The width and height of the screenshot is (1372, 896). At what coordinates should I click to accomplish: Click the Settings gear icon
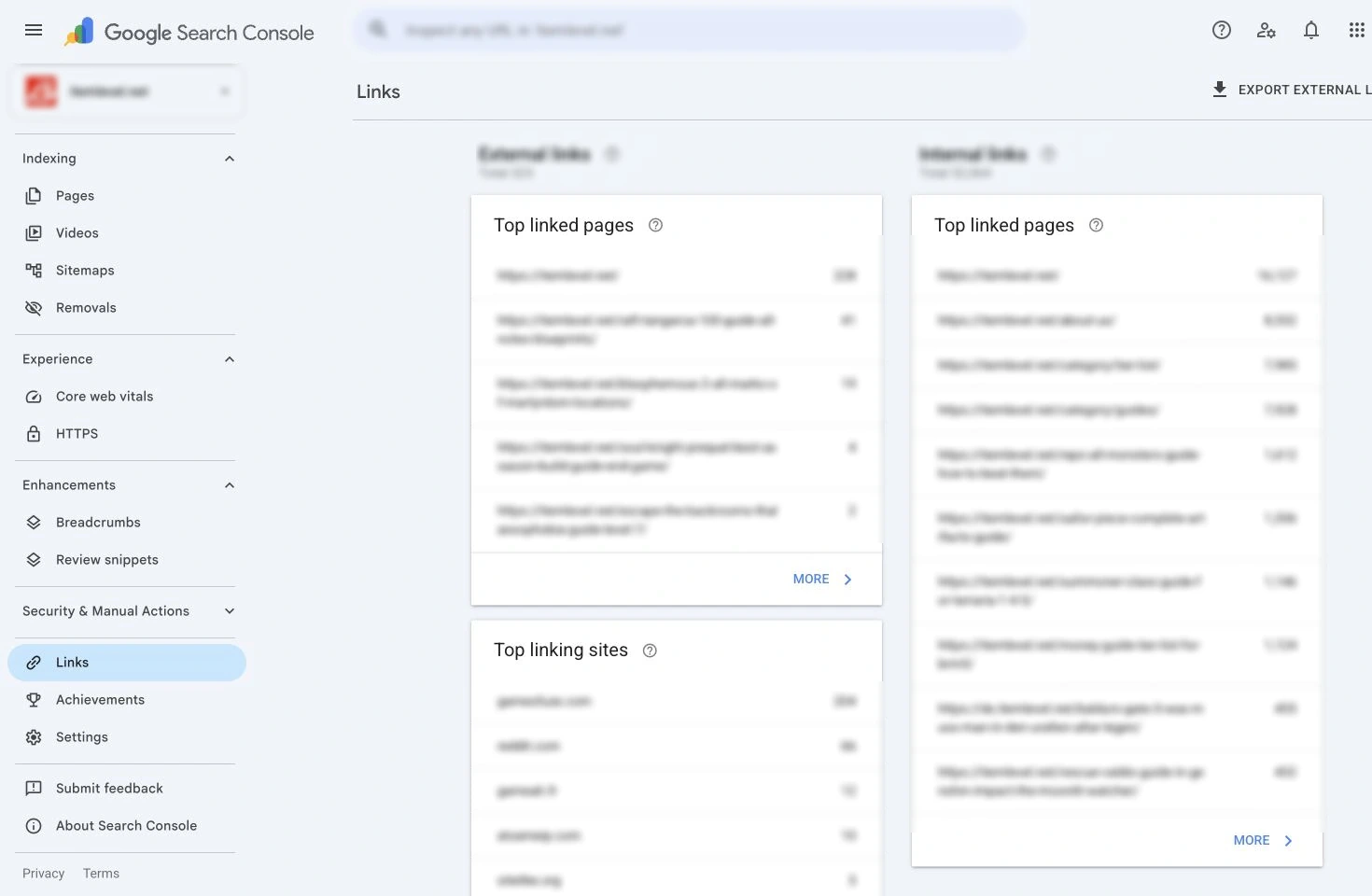(x=34, y=737)
